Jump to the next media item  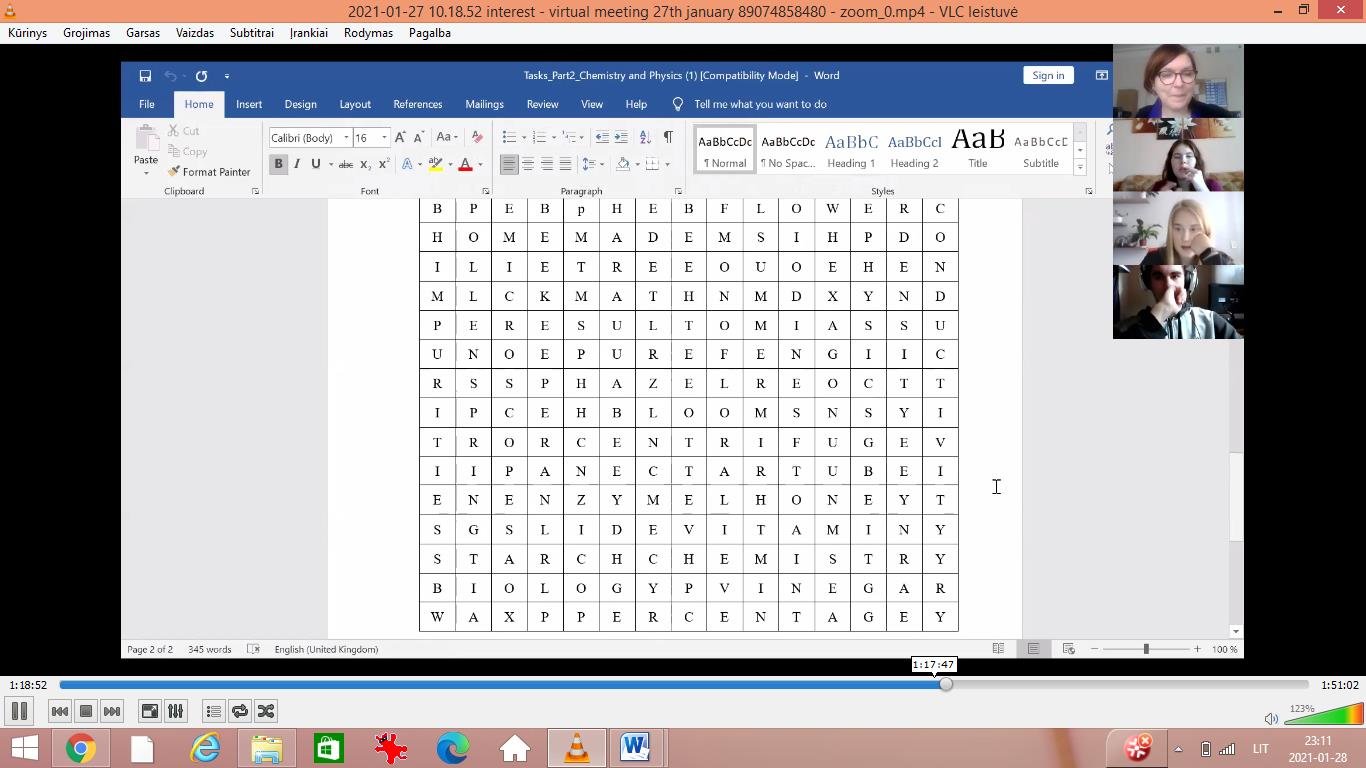pyautogui.click(x=112, y=711)
